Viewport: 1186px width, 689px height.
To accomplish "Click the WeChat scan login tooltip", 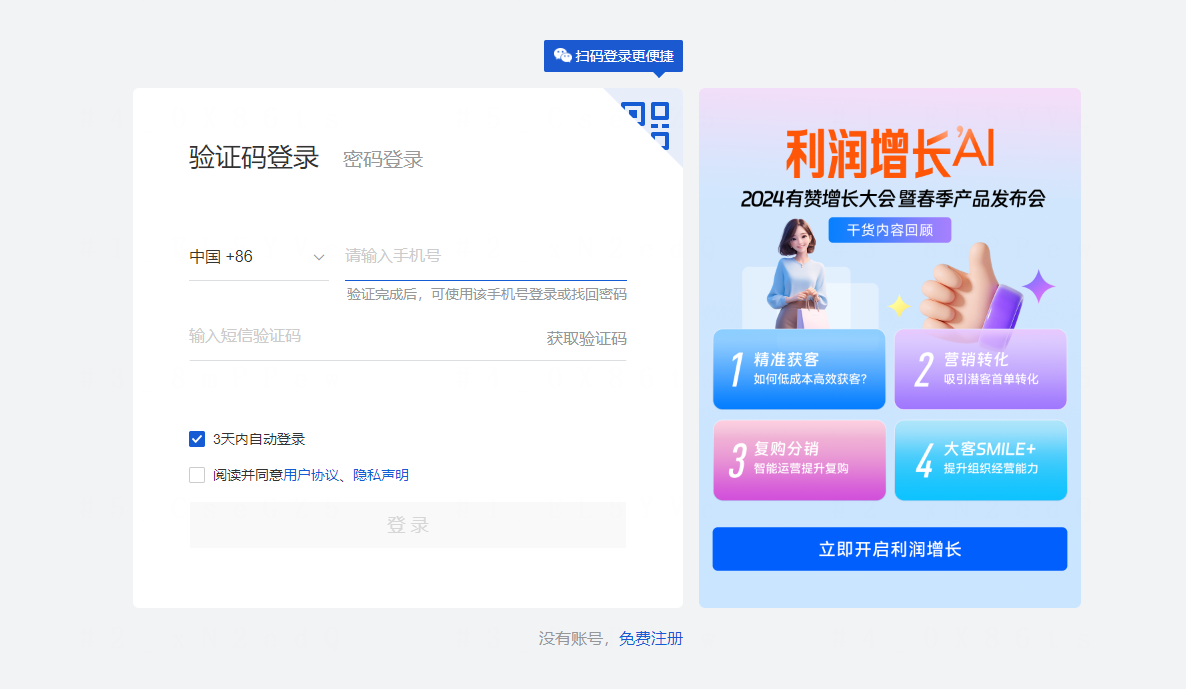I will tap(613, 56).
